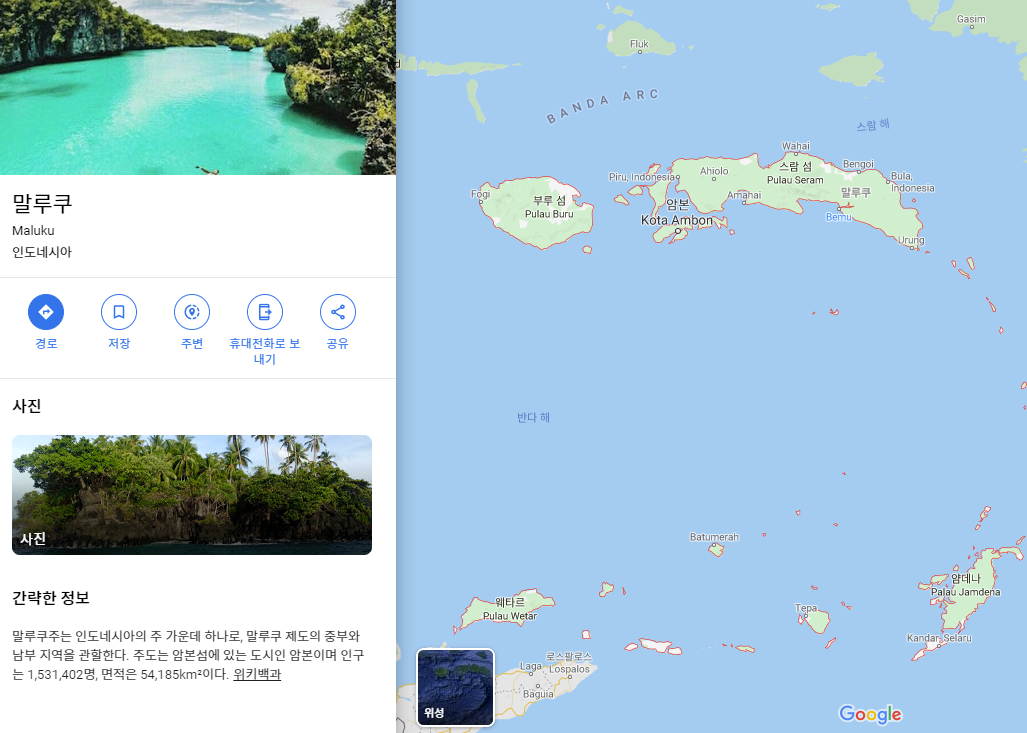Screen dimensions: 1027x733
Task: Open the 위키백과 link
Action: 257,674
